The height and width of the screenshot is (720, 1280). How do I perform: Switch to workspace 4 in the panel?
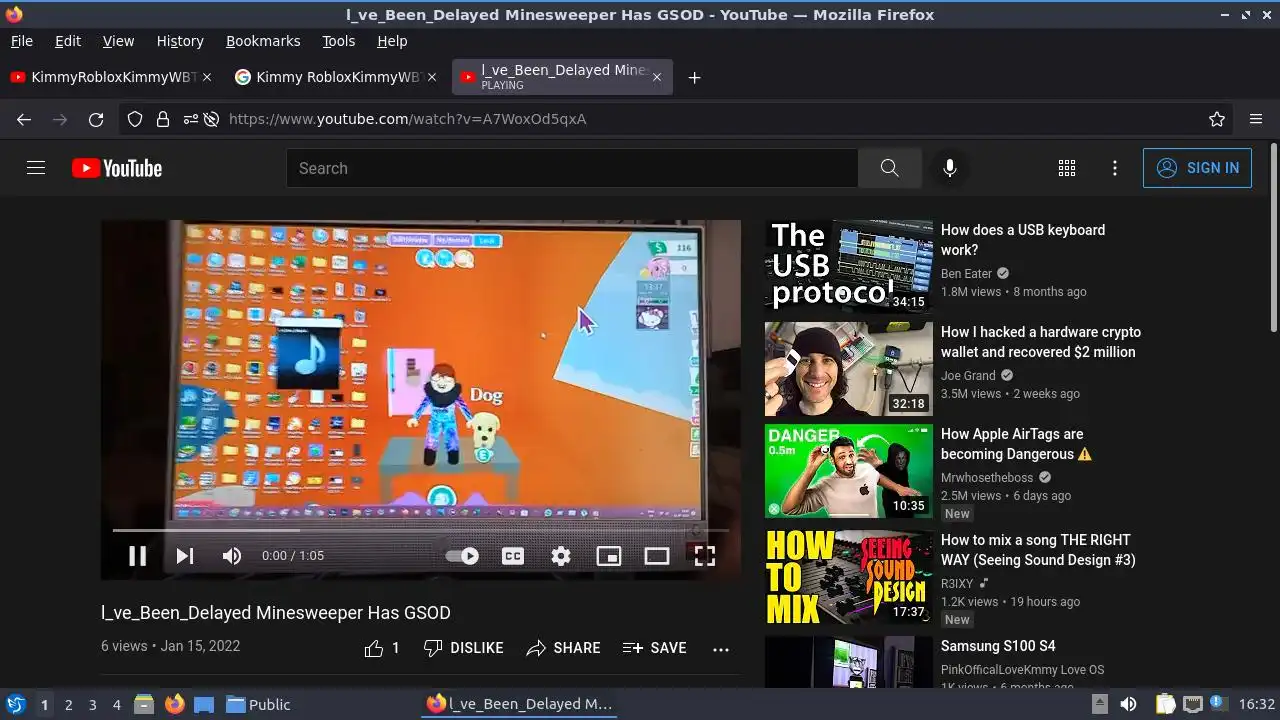coord(116,704)
